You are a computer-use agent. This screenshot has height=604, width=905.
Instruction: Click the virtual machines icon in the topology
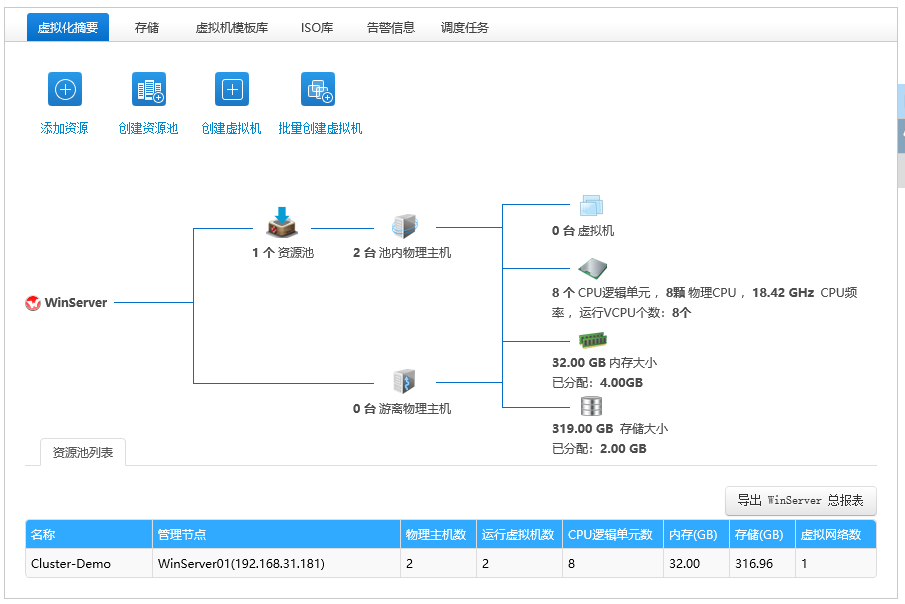591,206
